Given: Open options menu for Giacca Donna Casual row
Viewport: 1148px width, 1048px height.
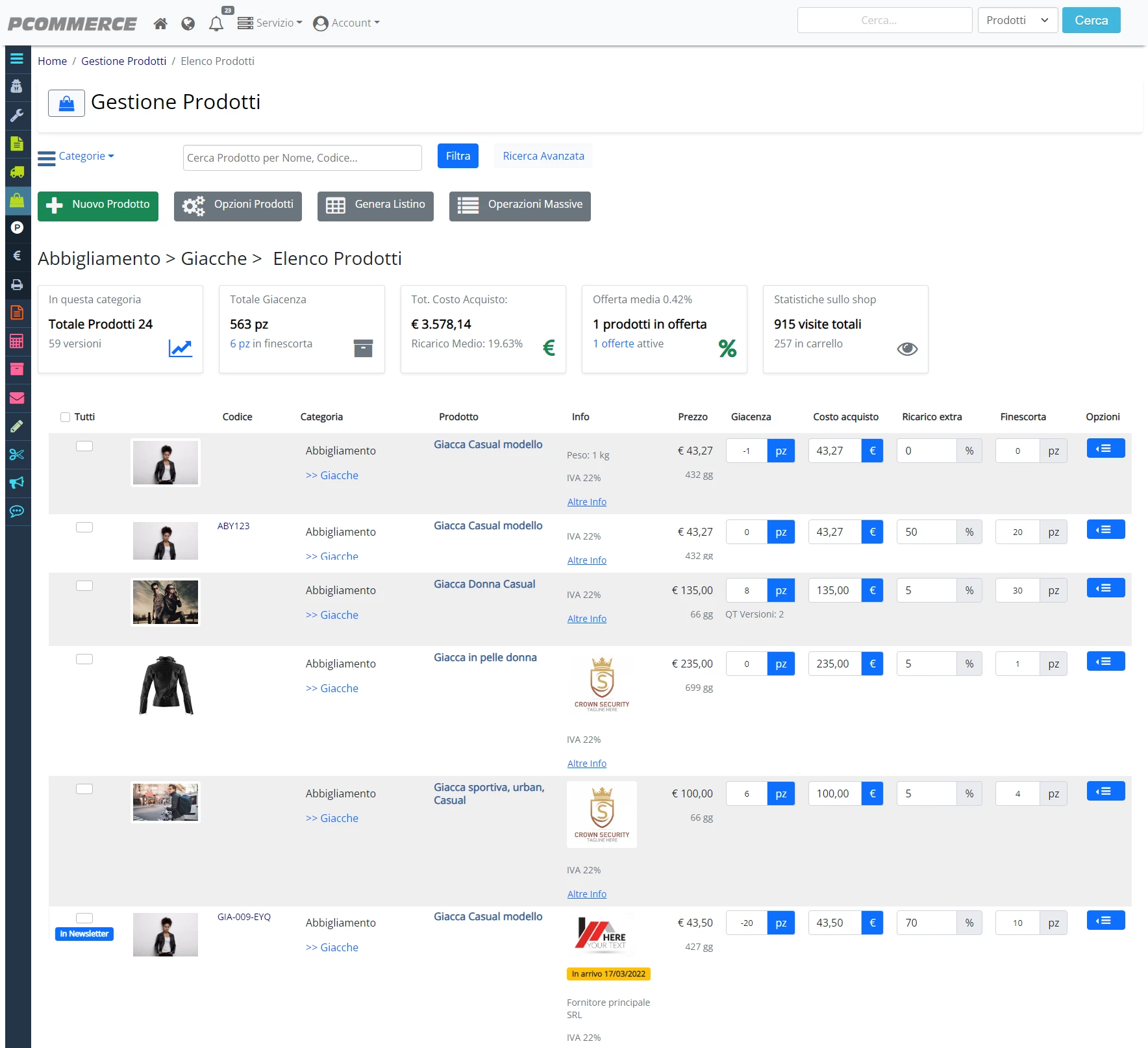Looking at the screenshot, I should point(1106,588).
